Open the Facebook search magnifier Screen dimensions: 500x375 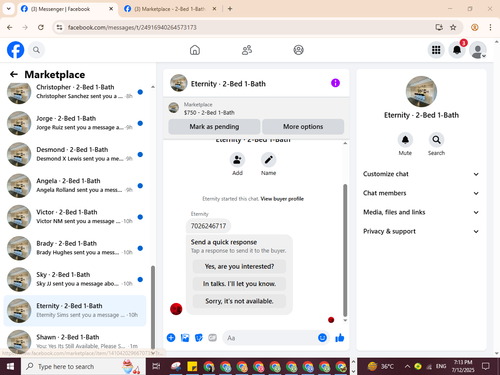[x=36, y=50]
